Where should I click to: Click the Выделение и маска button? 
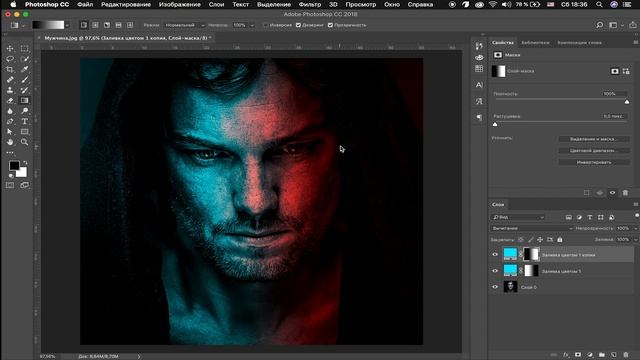coord(593,139)
